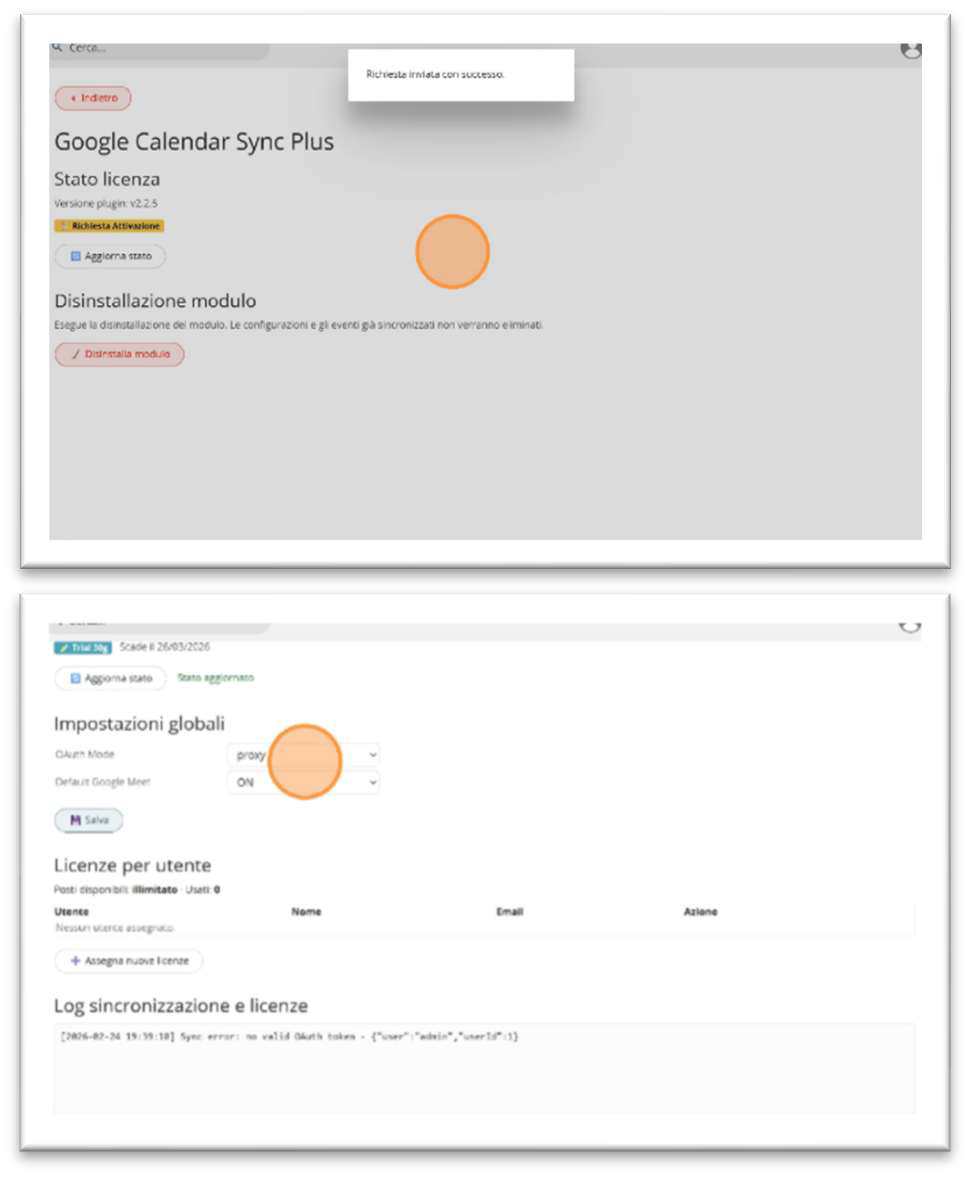The height and width of the screenshot is (1177, 971).
Task: Open the OAuth Mode dropdown showing proxy
Action: coord(303,754)
